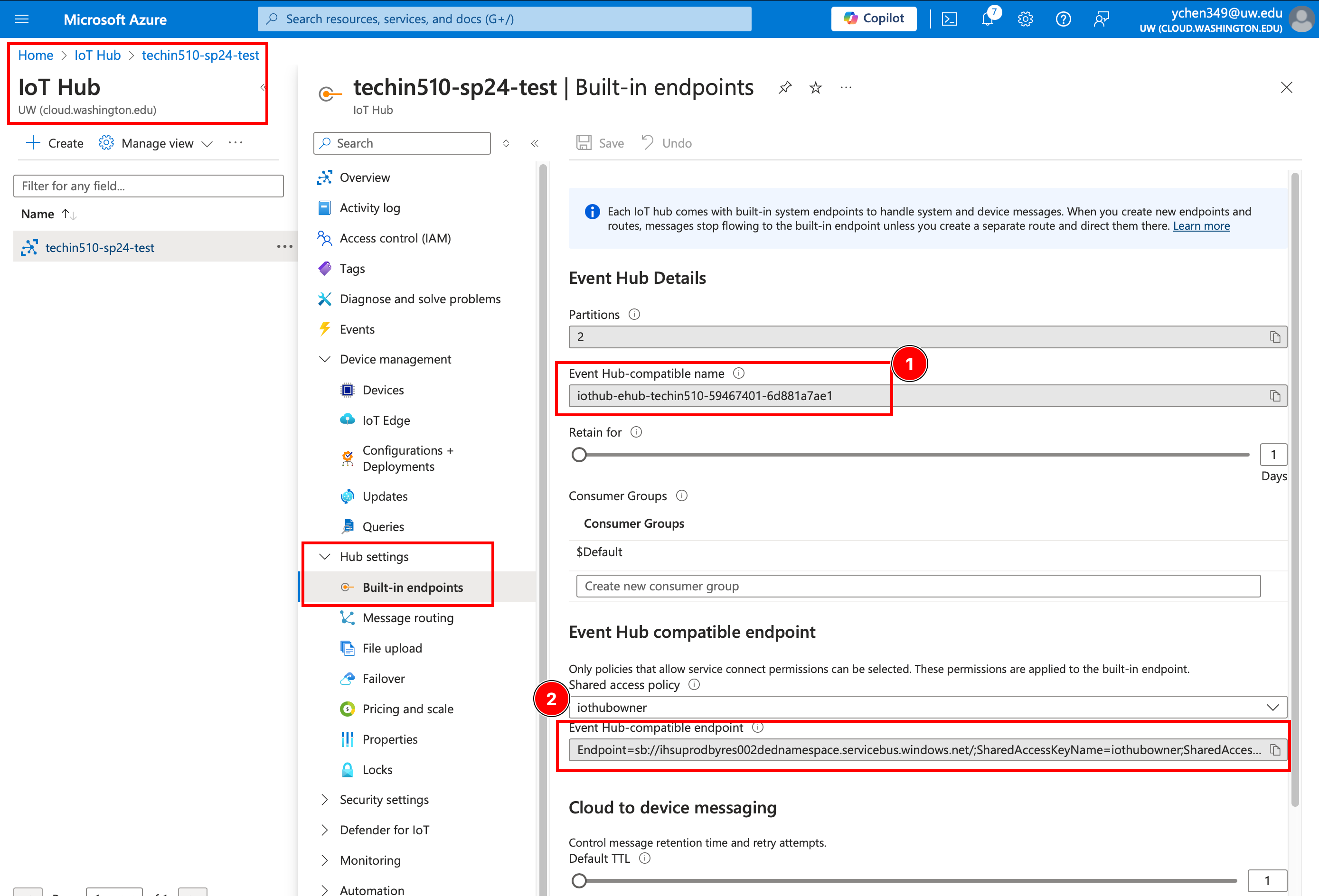Click the Retain for slider handle
Screen dimensions: 1319x896
(579, 455)
